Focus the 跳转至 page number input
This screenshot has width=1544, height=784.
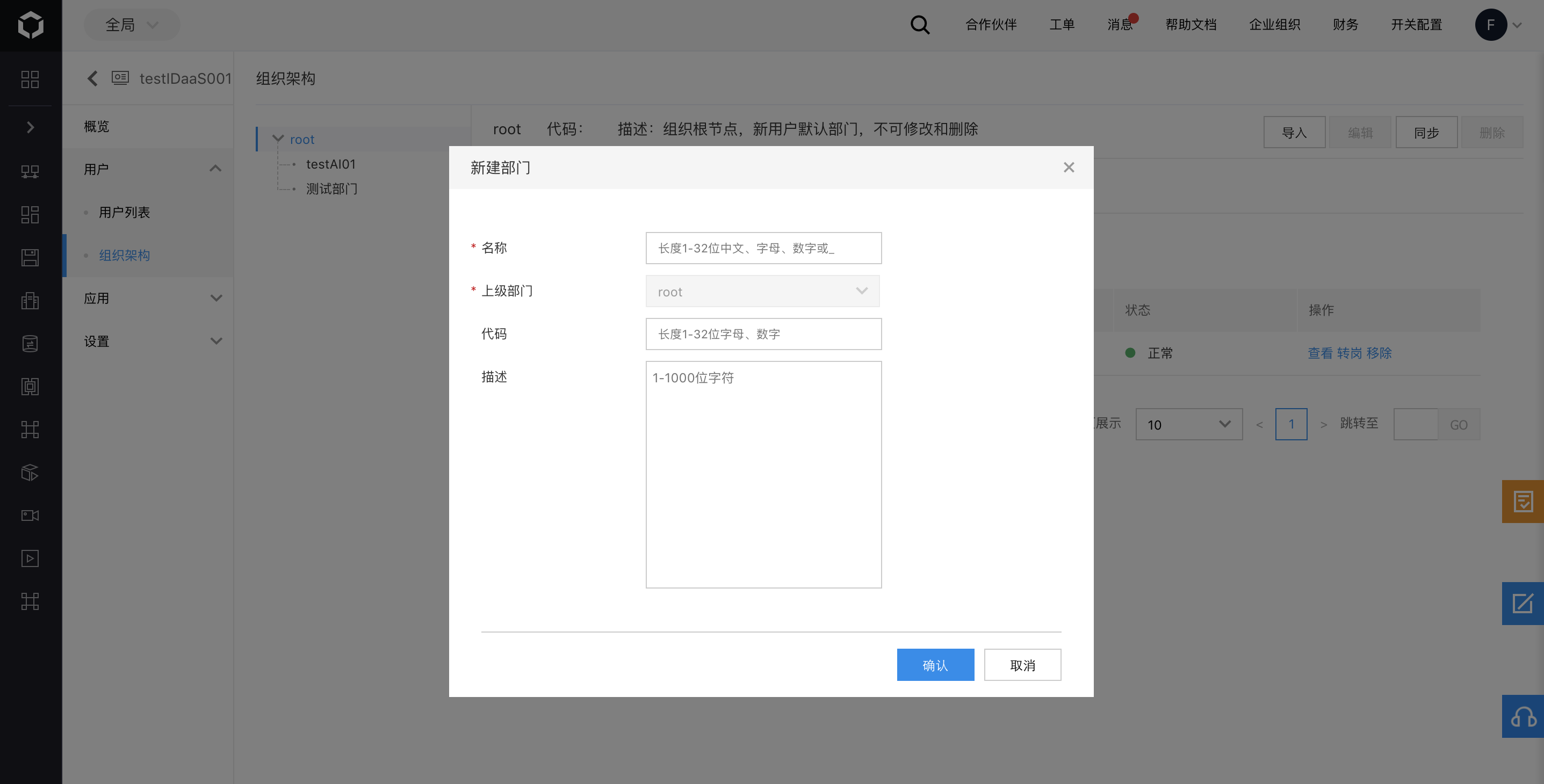[x=1415, y=424]
